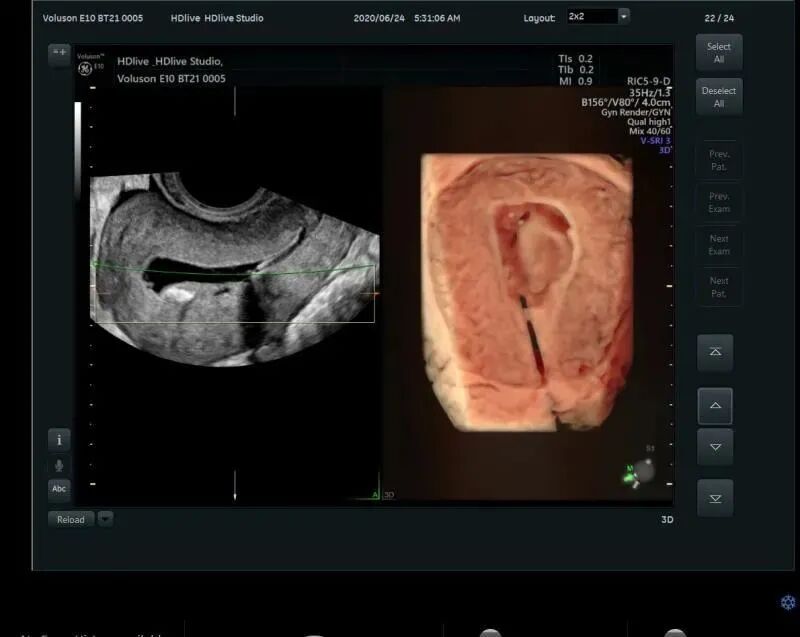Click the 3D orientation light-source widget

638,473
